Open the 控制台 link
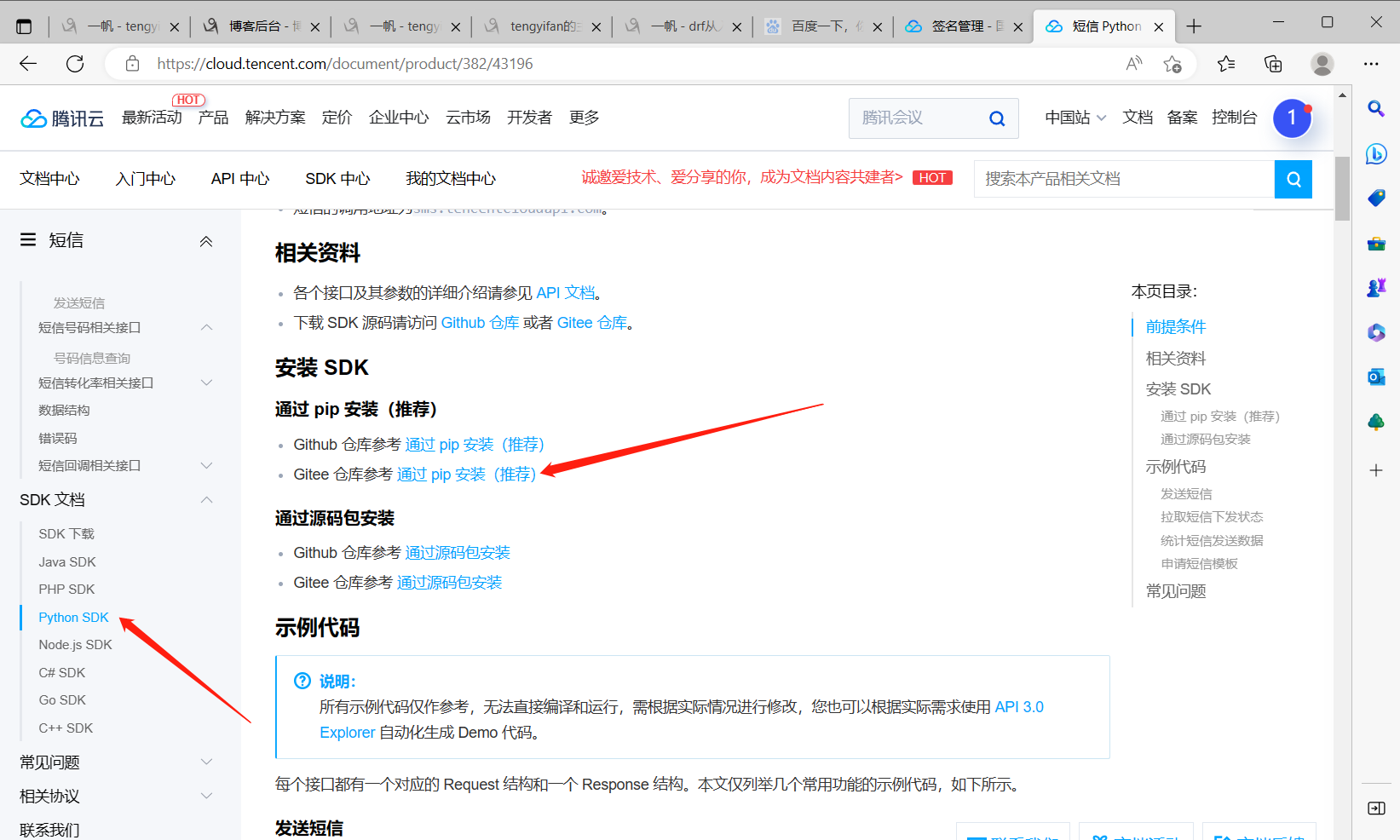The height and width of the screenshot is (840, 1400). click(1234, 118)
